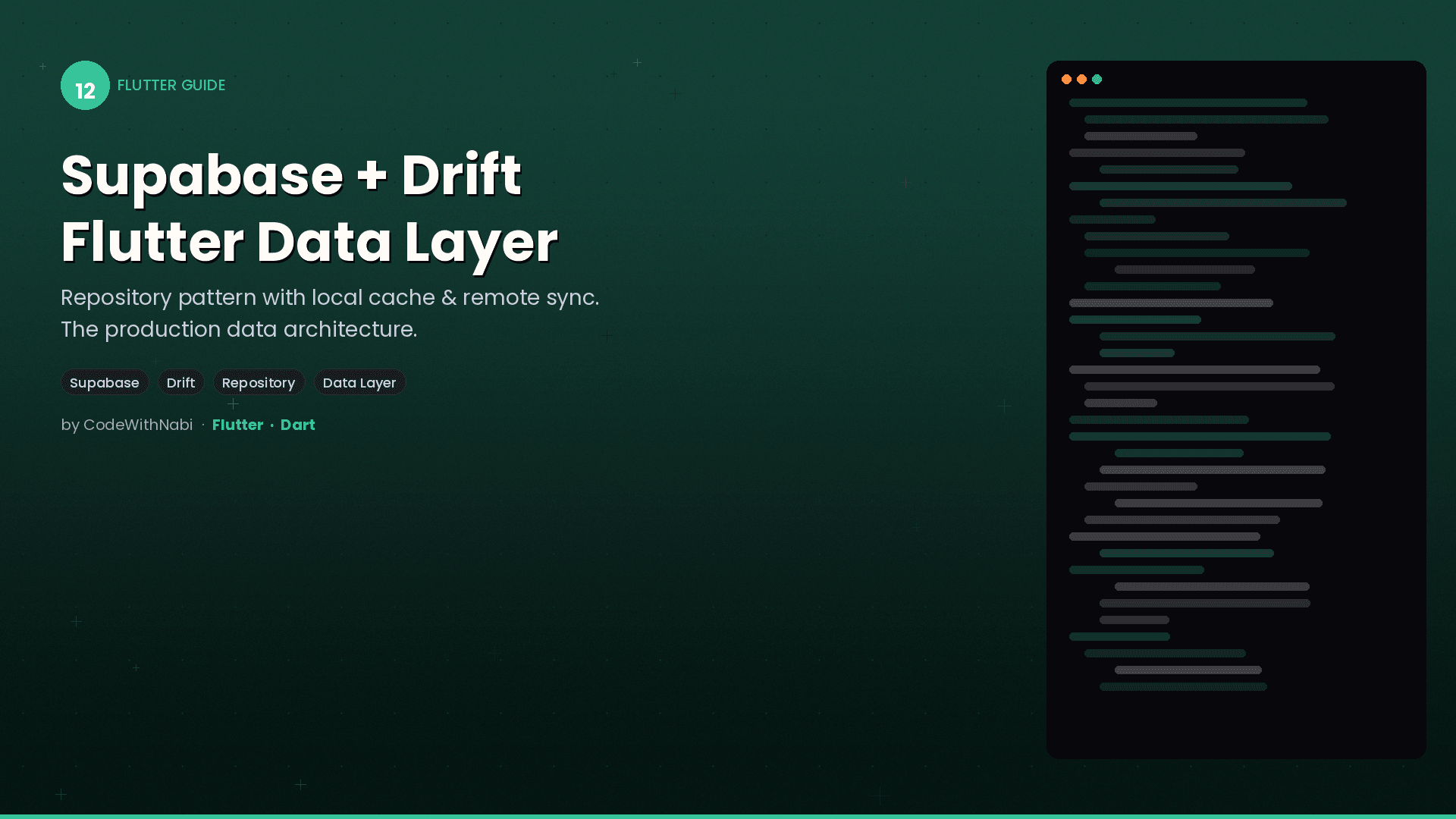
Task: Expand the Repository tag
Action: (x=259, y=382)
